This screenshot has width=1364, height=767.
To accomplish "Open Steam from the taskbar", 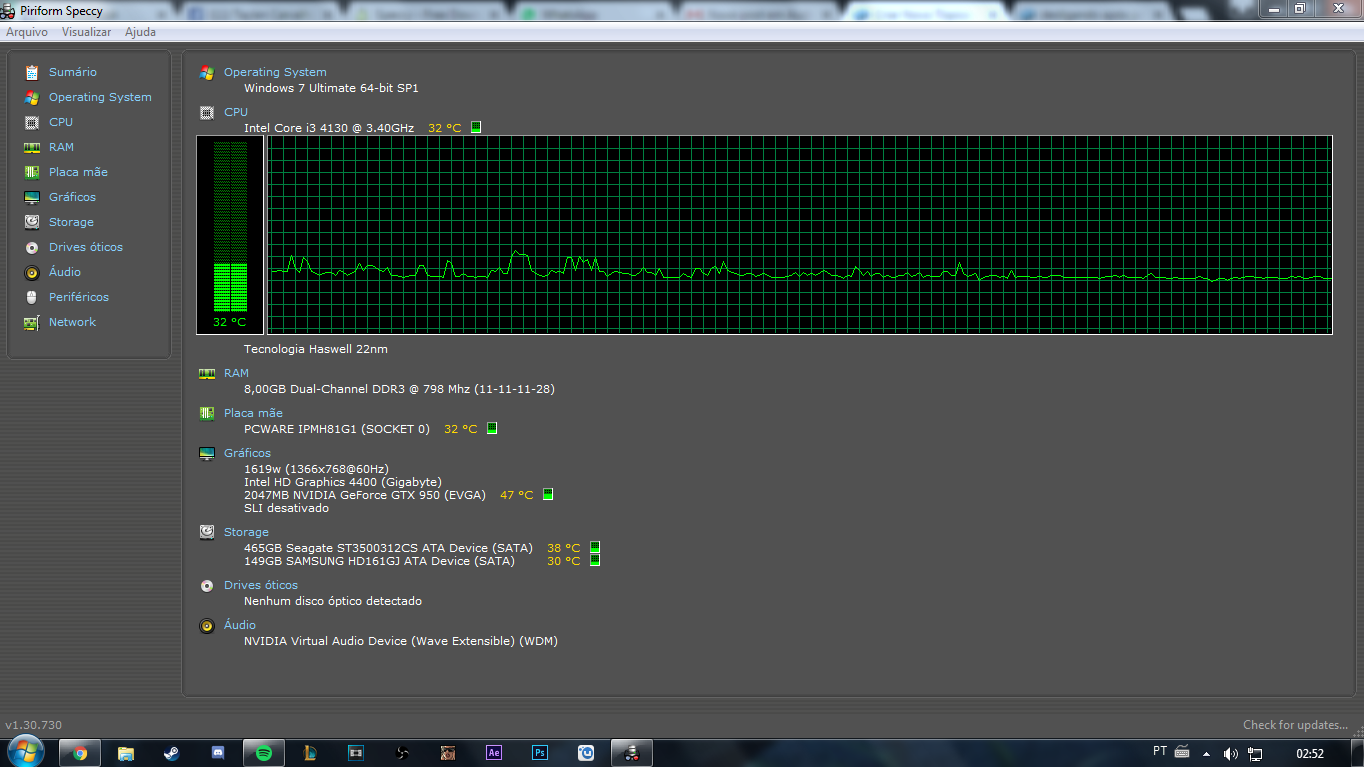I will [172, 753].
